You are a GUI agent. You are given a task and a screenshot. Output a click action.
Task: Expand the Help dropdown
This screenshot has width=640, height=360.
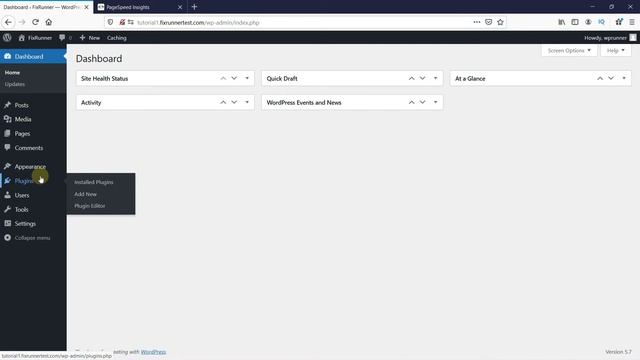616,51
